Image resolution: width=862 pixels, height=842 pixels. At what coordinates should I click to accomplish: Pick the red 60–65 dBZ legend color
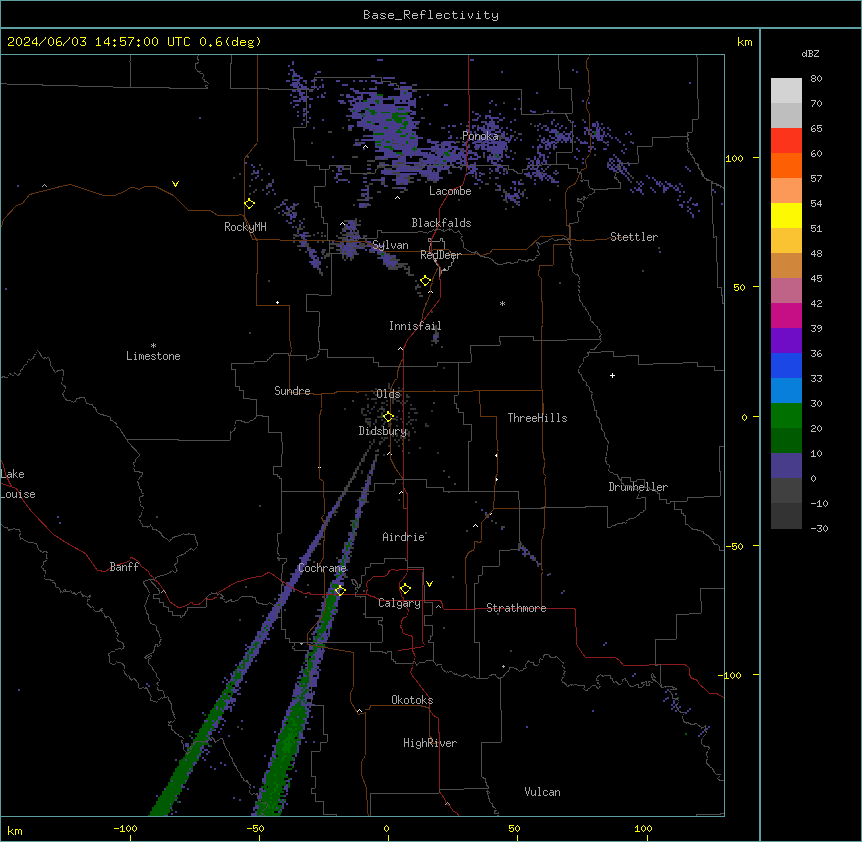pyautogui.click(x=786, y=141)
